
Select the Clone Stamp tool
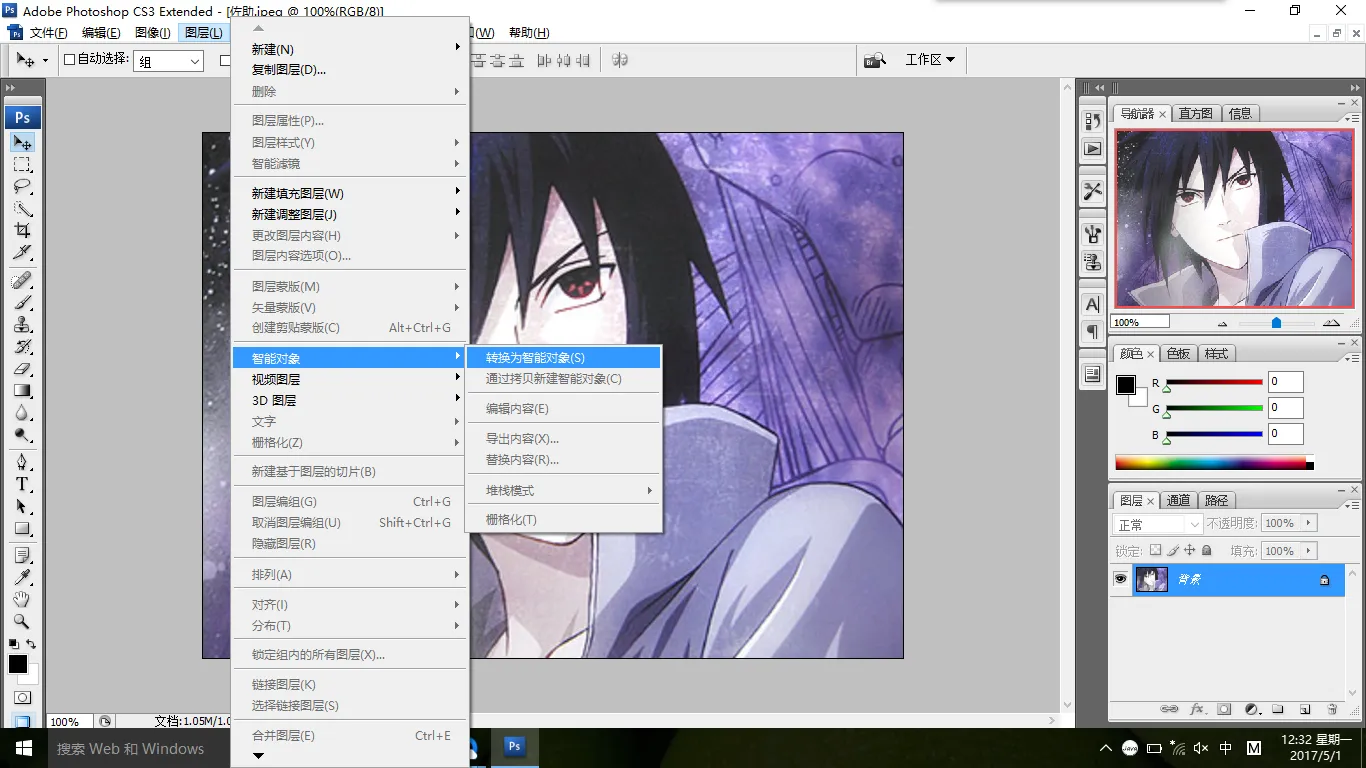coord(22,324)
